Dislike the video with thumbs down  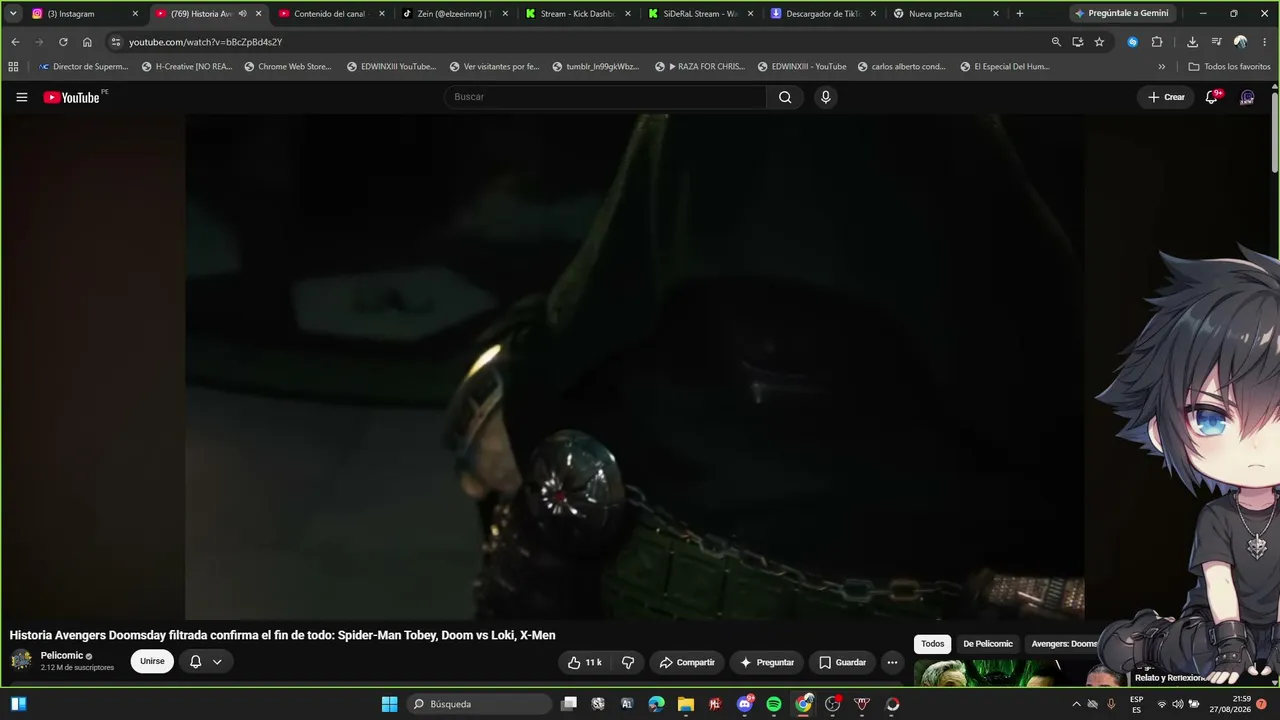click(628, 662)
